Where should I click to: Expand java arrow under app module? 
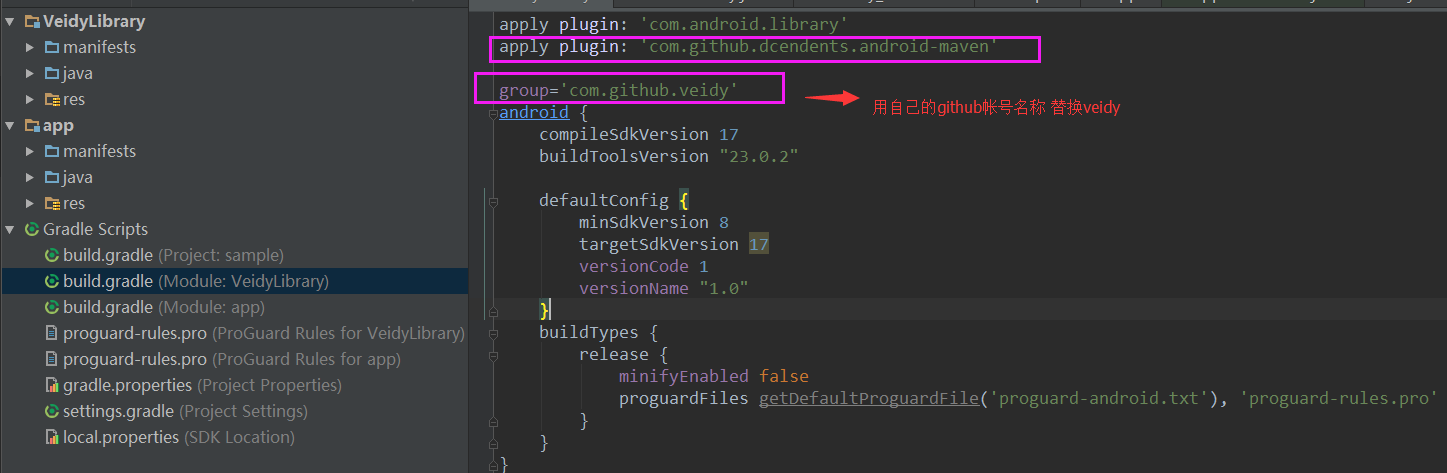(x=30, y=177)
